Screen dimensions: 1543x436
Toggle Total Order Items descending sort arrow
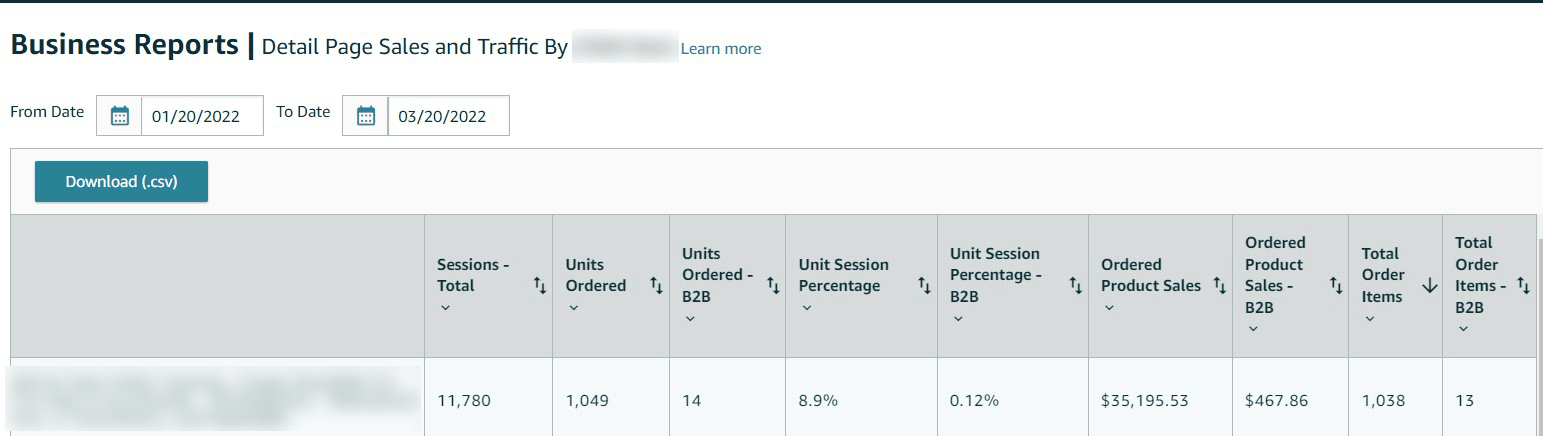1429,286
